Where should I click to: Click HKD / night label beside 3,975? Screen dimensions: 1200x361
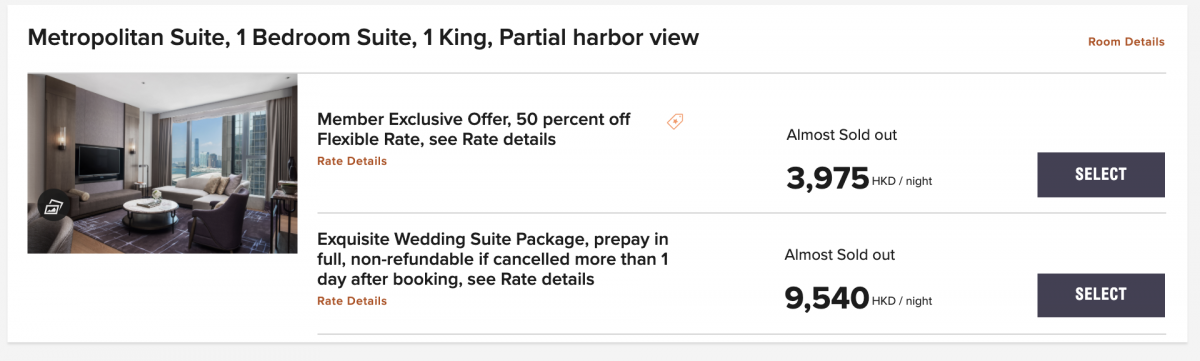[x=903, y=182]
